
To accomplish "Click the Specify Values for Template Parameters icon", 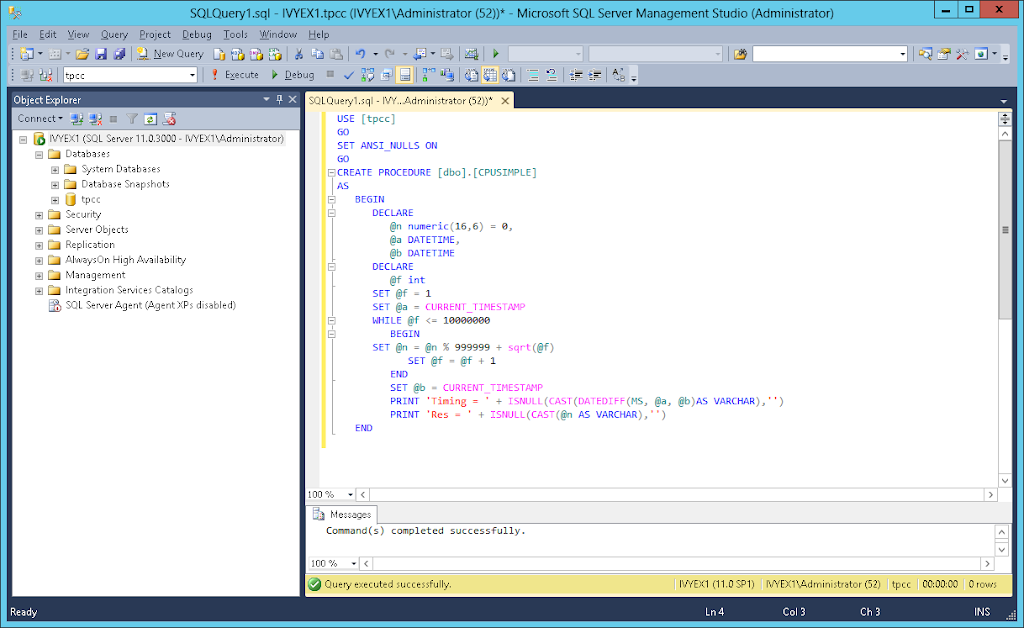I will tap(618, 75).
